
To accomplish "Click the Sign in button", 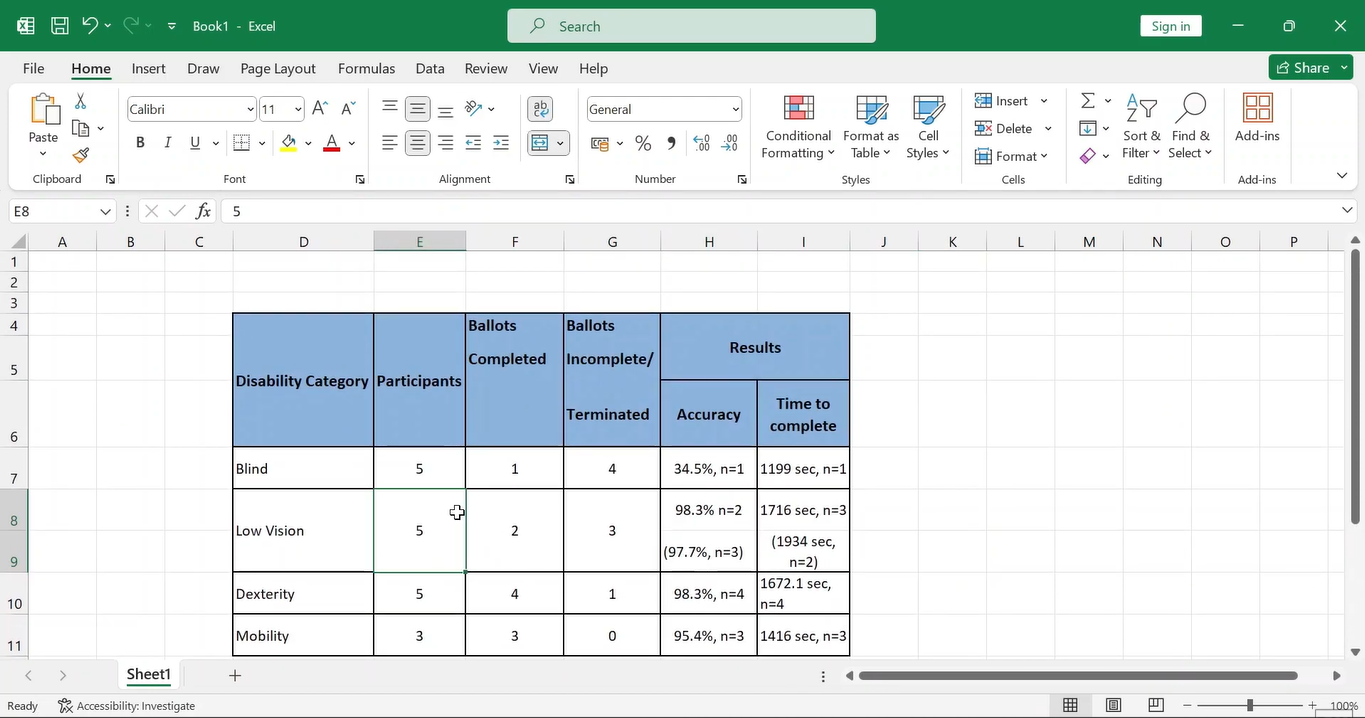I will [1171, 26].
